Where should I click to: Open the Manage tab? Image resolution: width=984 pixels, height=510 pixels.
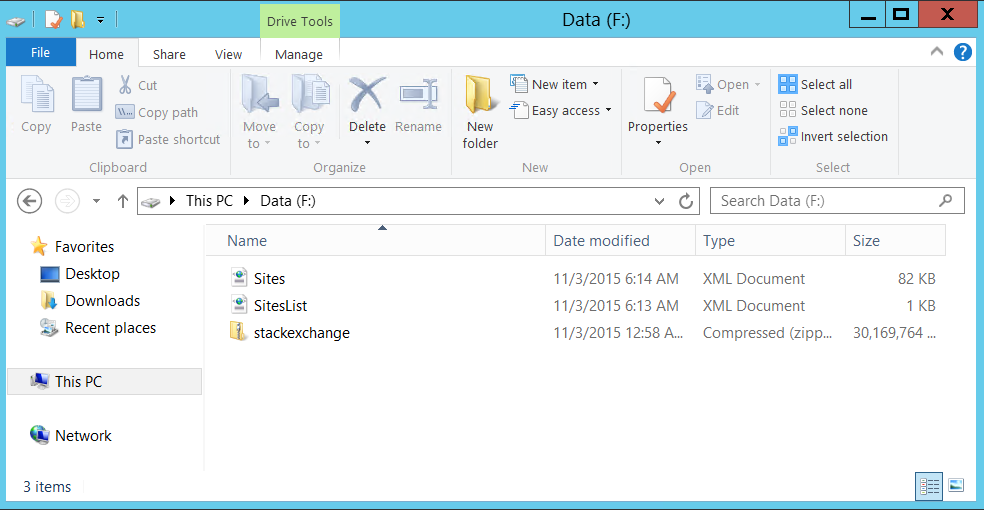299,55
